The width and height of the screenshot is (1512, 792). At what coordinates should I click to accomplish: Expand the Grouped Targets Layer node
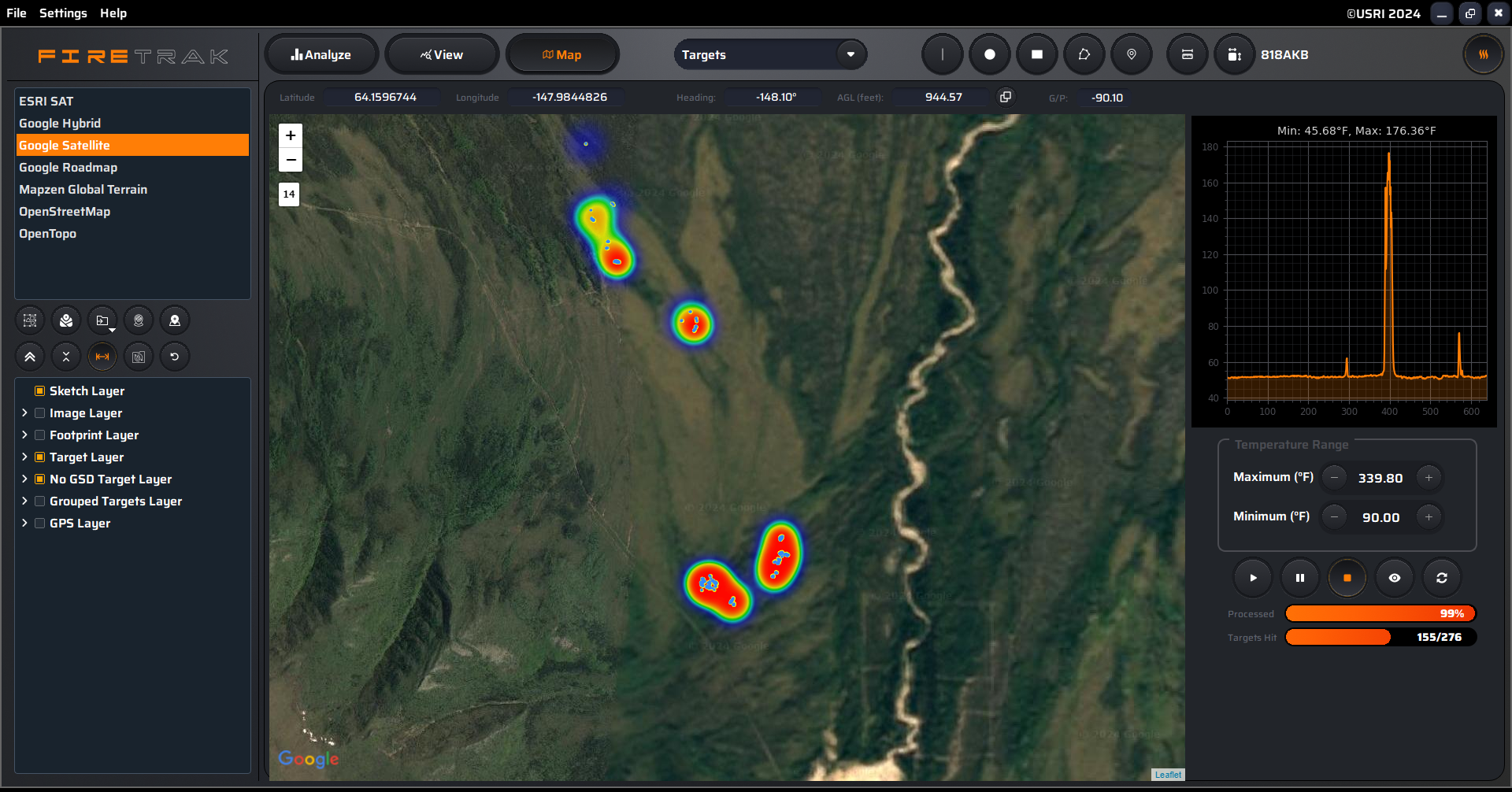(24, 501)
